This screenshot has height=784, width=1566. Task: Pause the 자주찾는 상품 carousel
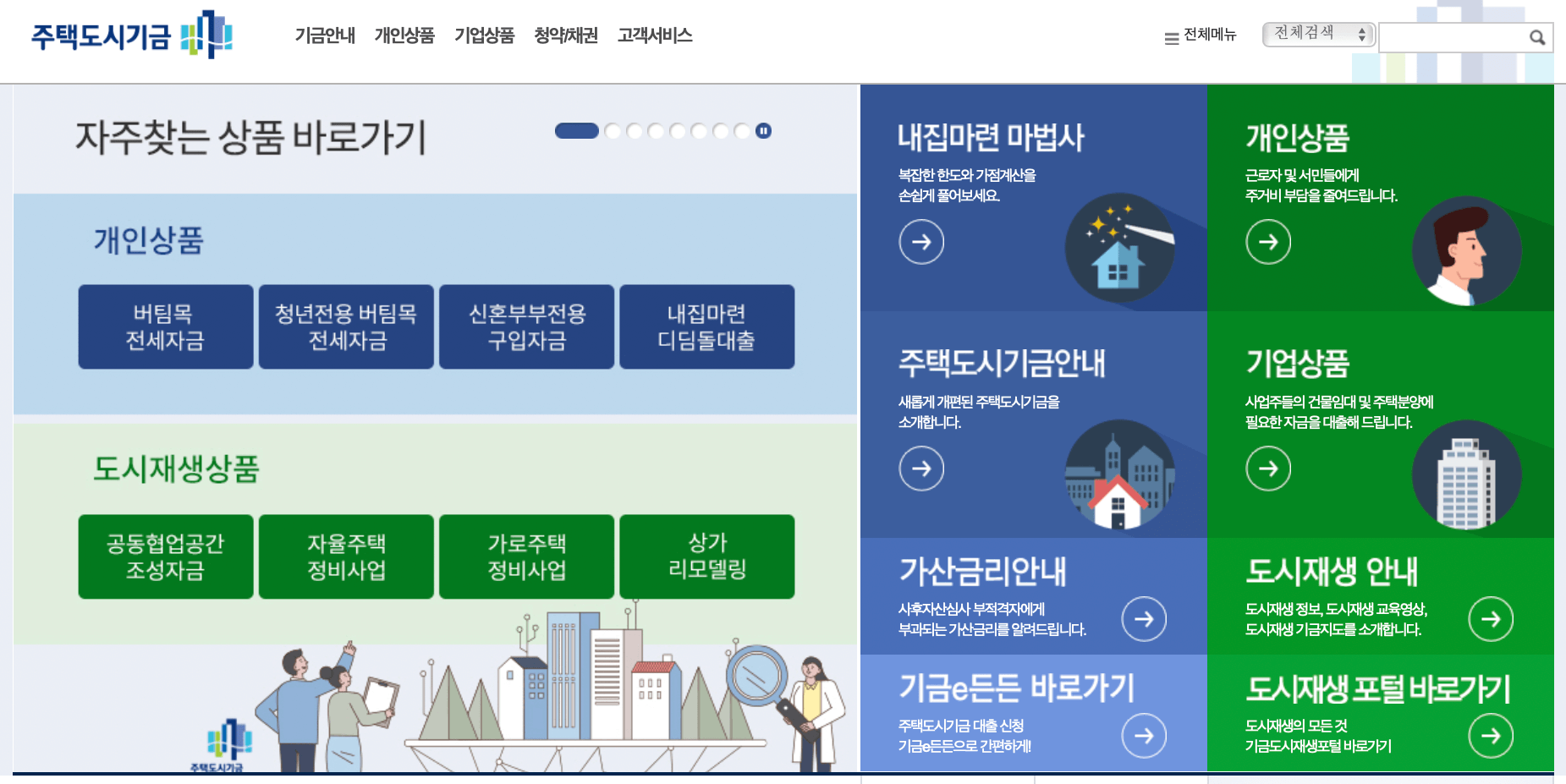pyautogui.click(x=764, y=130)
